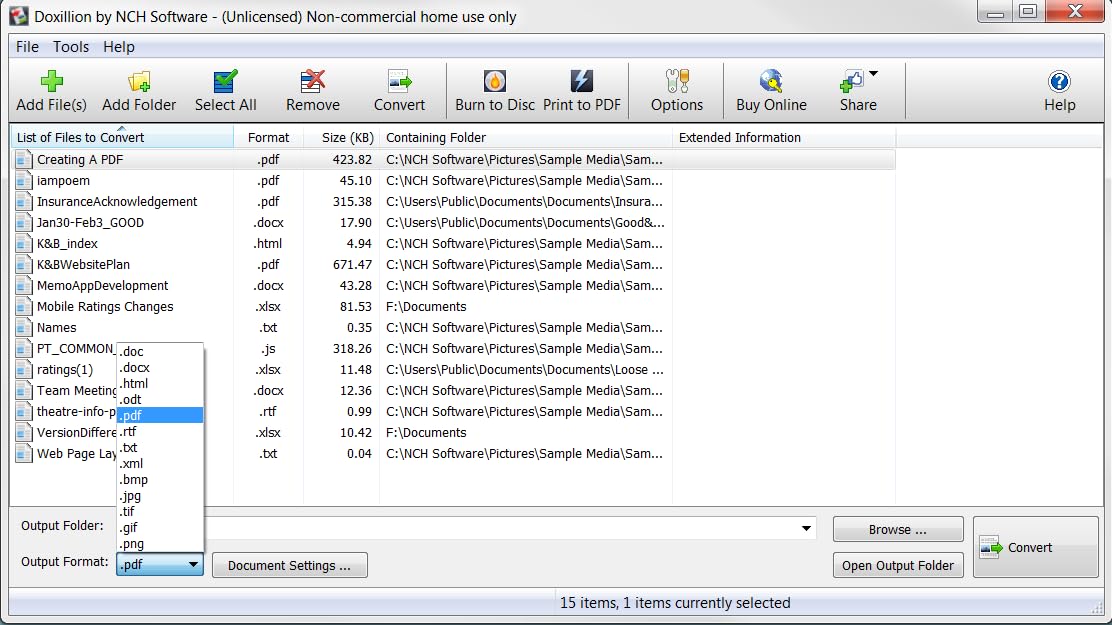
Task: Open the Tools menu
Action: [x=71, y=47]
